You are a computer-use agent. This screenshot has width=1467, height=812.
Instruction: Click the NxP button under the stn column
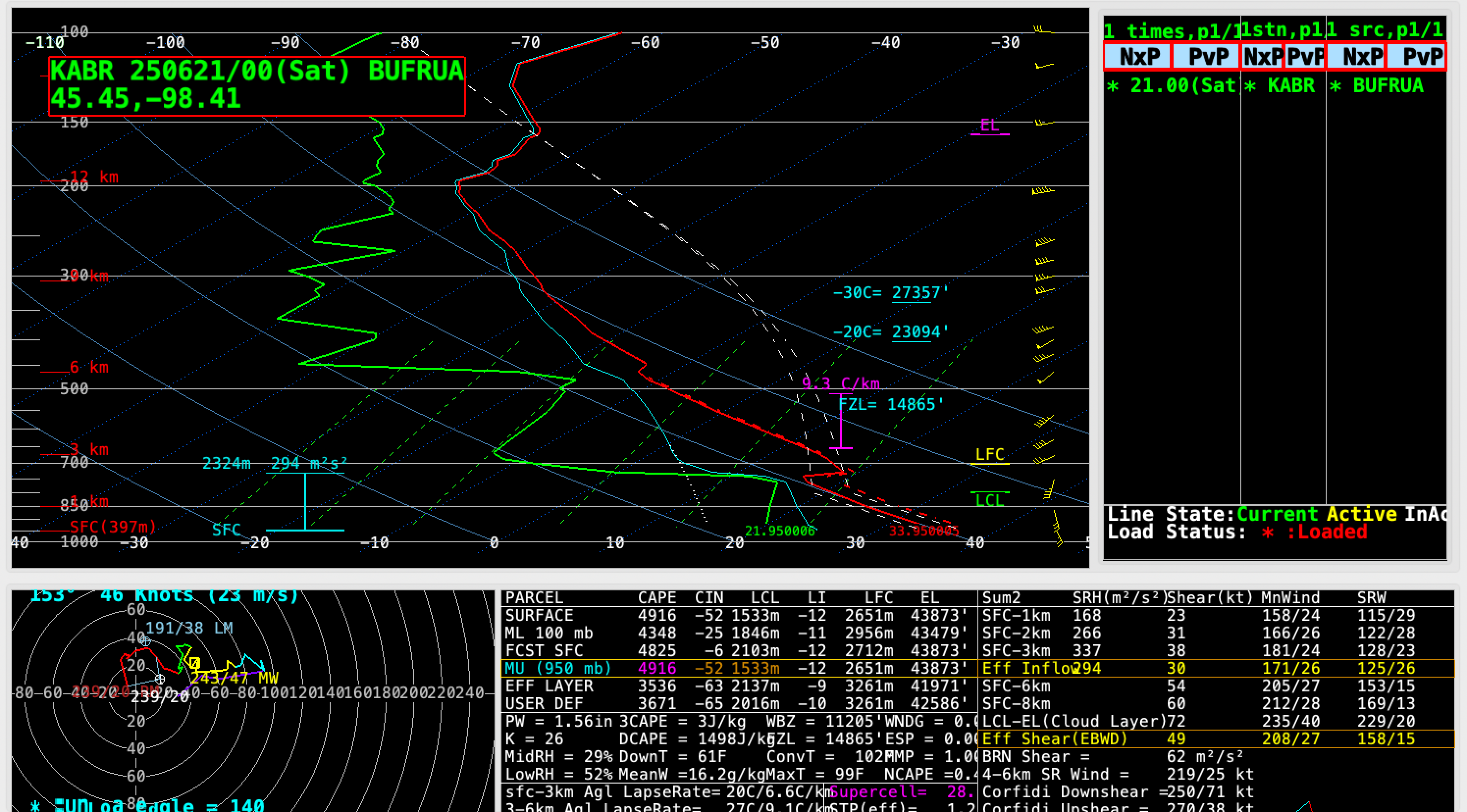pos(1262,56)
